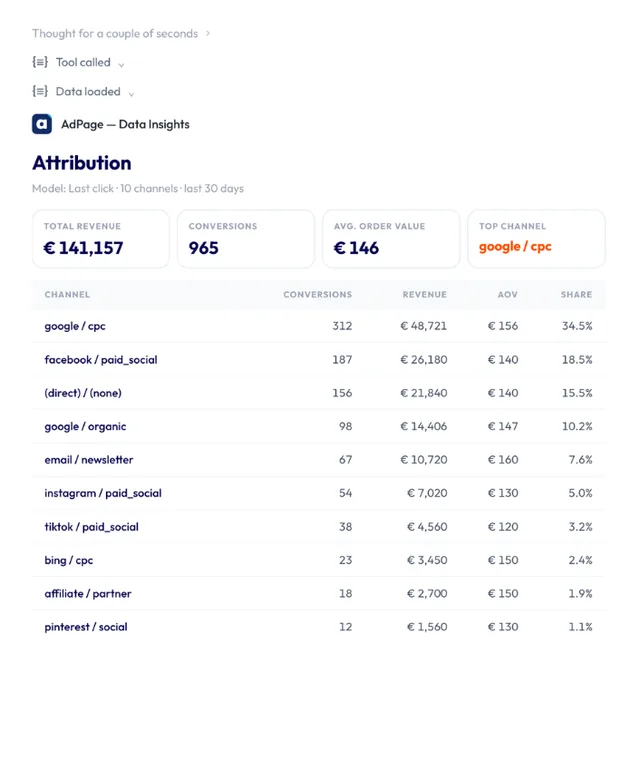Click the € 160 AOV cell
Image resolution: width=640 pixels, height=780 pixels.
pos(503,459)
